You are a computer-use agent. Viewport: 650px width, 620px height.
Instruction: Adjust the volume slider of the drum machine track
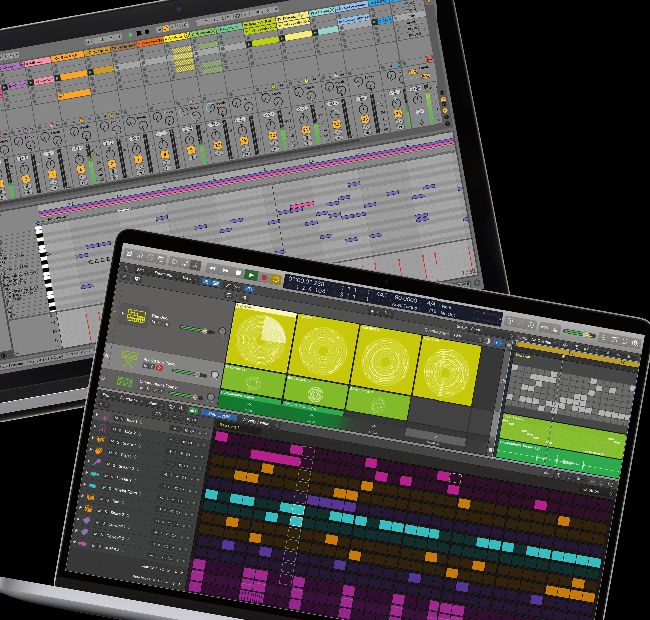pos(197,330)
